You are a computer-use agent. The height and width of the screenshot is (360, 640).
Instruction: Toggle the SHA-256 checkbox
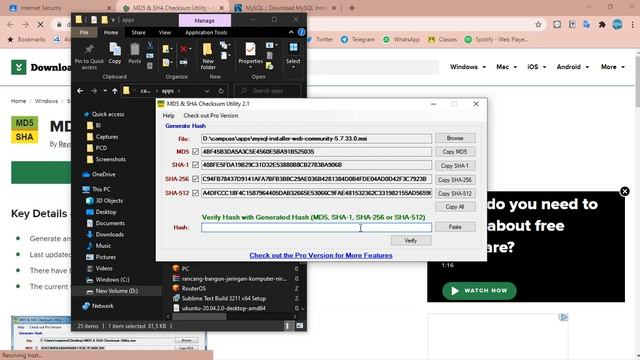point(196,179)
